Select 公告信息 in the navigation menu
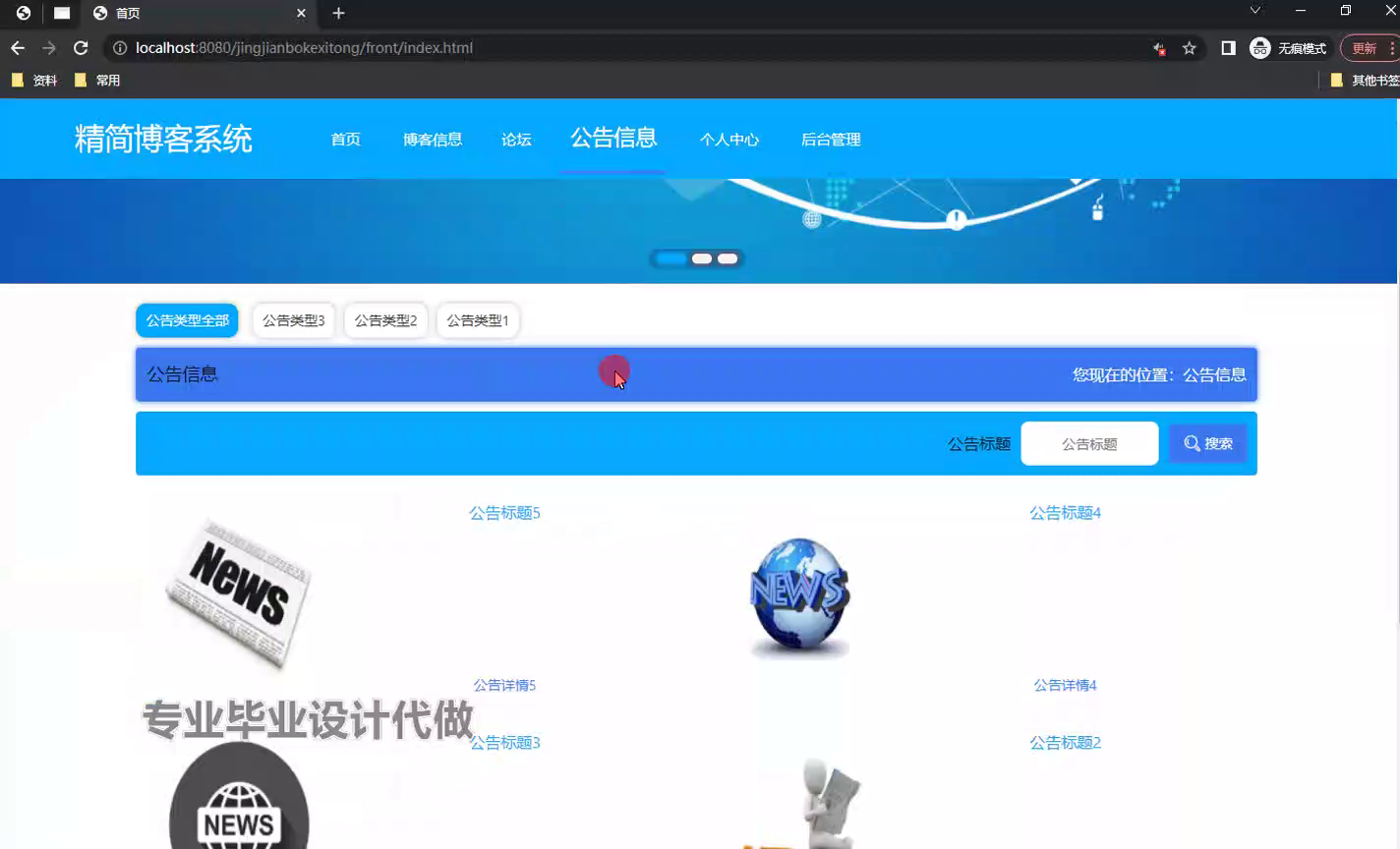Image resolution: width=1400 pixels, height=849 pixels. coord(613,138)
